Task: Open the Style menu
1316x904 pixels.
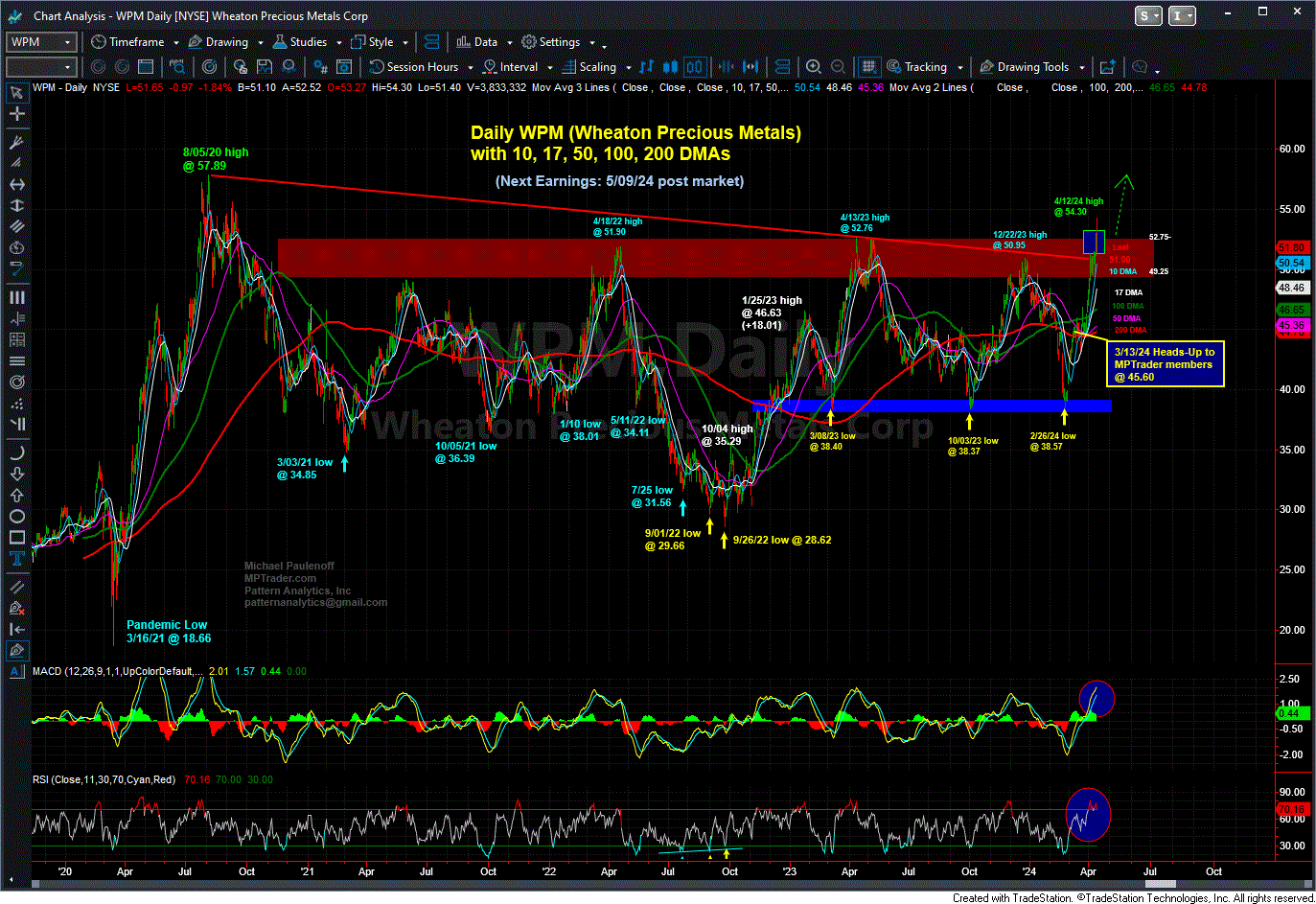Action: click(x=373, y=42)
